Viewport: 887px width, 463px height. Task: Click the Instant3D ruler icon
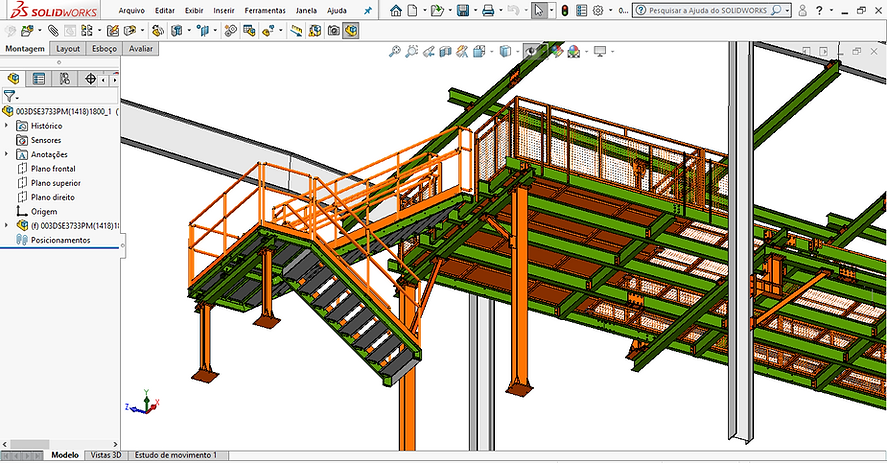(296, 31)
